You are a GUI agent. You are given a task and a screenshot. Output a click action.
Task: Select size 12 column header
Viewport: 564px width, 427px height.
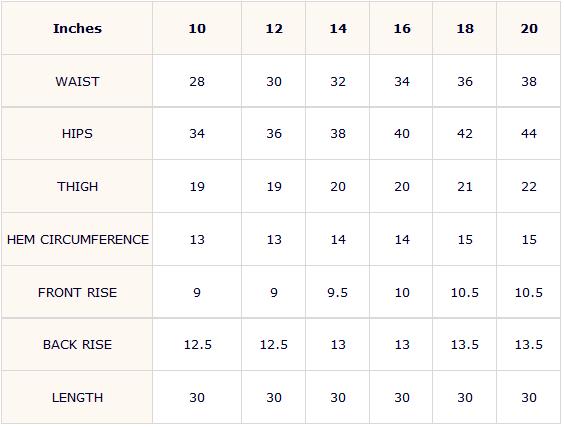(x=274, y=29)
